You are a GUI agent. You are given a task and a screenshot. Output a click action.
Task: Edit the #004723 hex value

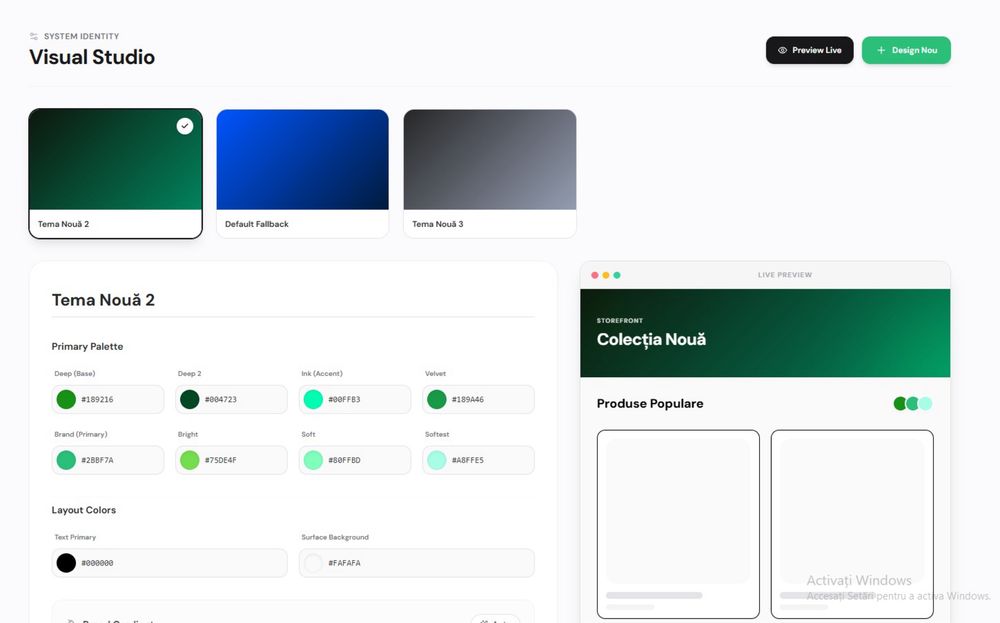click(221, 400)
